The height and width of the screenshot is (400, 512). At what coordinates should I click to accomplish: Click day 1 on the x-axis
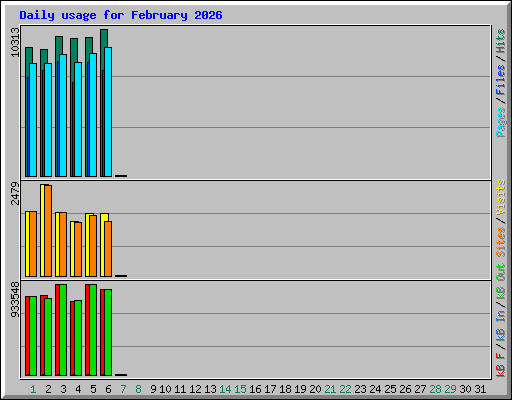pos(33,389)
